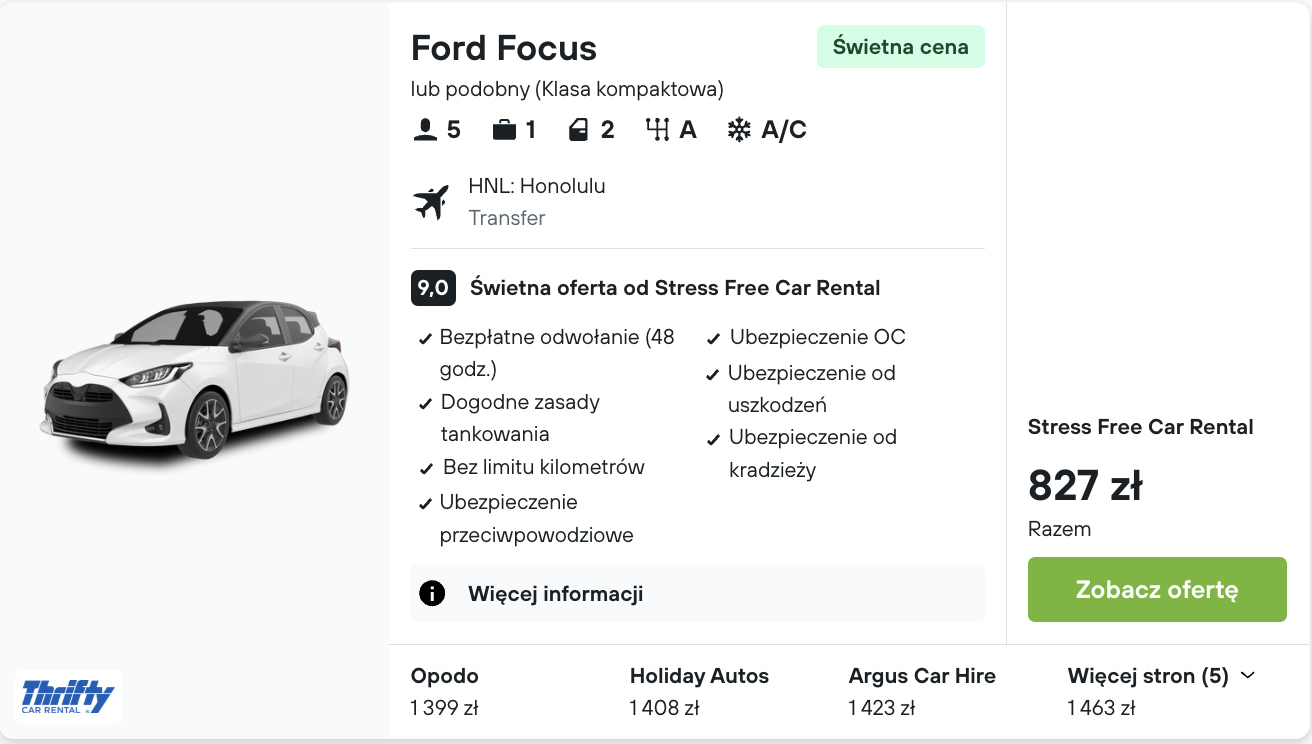Select the luggage icon next to the number 1
The width and height of the screenshot is (1312, 744).
click(504, 128)
